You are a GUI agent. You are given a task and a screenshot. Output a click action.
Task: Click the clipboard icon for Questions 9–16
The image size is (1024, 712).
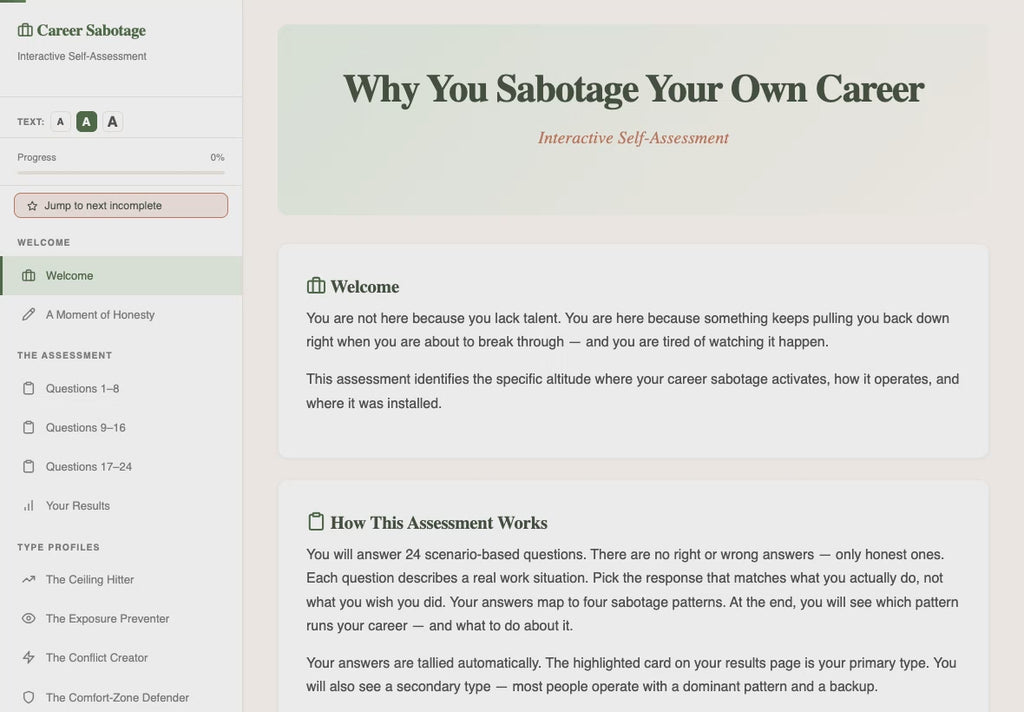[x=29, y=428]
